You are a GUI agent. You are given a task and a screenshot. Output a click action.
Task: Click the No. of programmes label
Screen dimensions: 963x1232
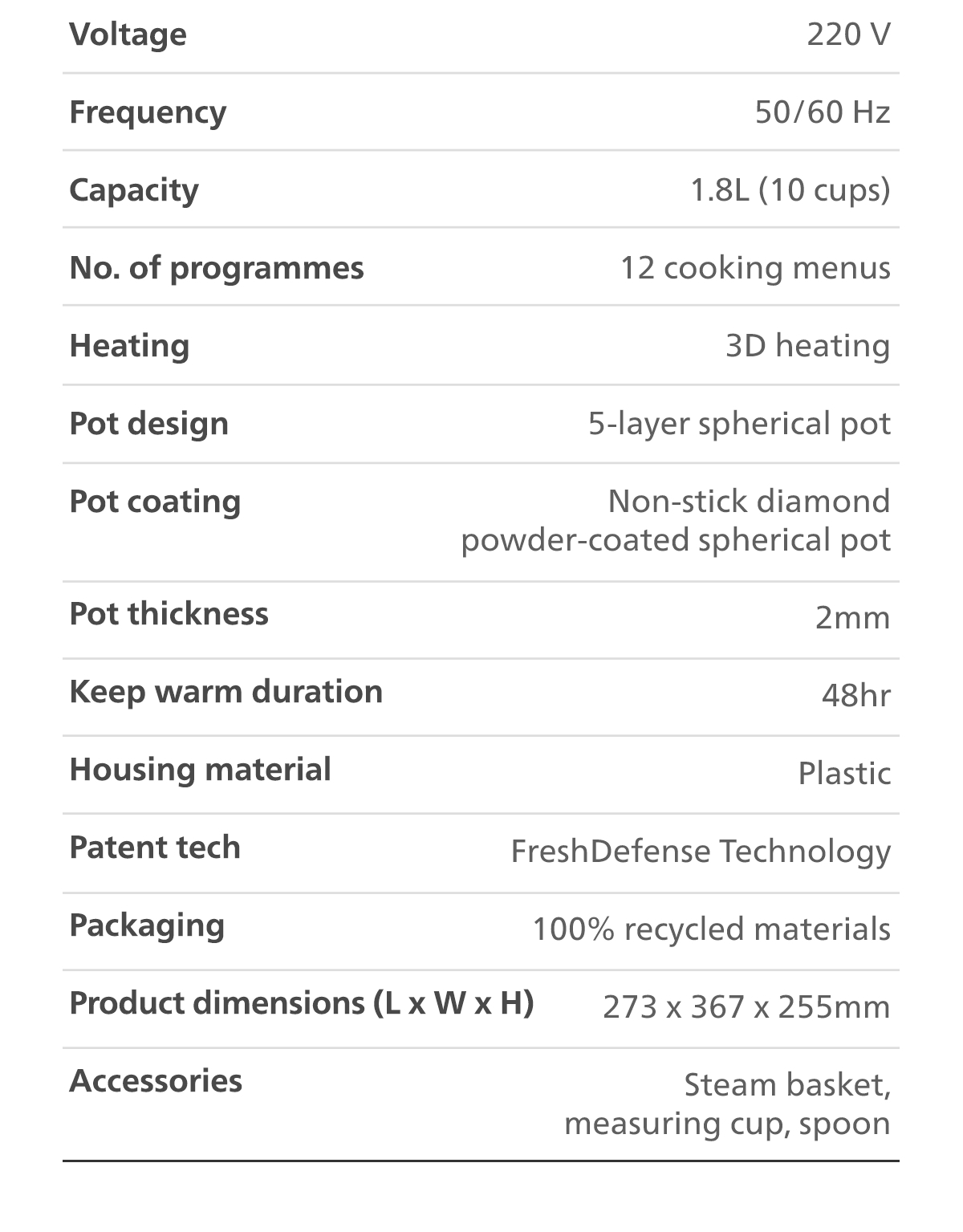(217, 268)
